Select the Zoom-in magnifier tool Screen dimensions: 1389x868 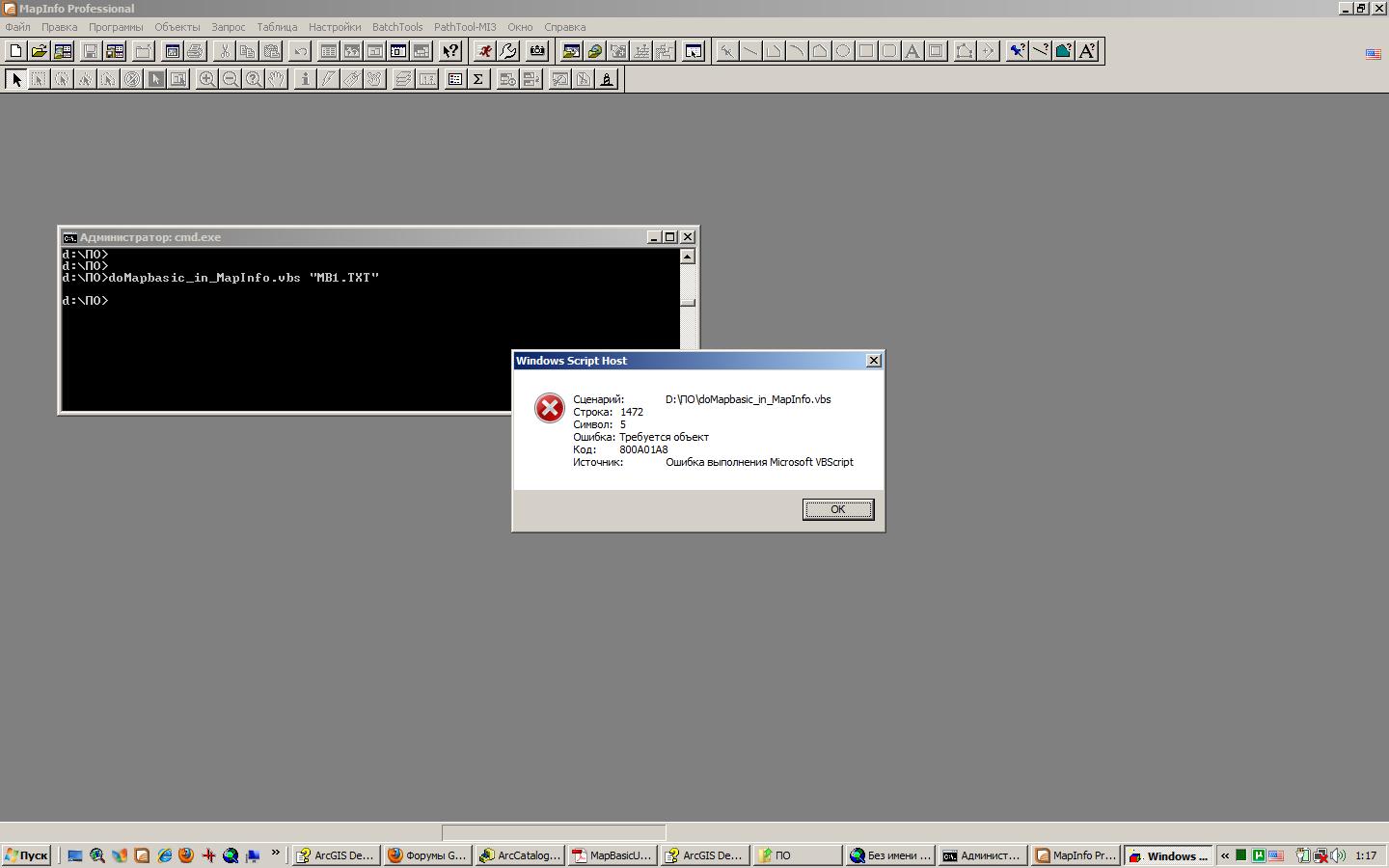pyautogui.click(x=206, y=79)
